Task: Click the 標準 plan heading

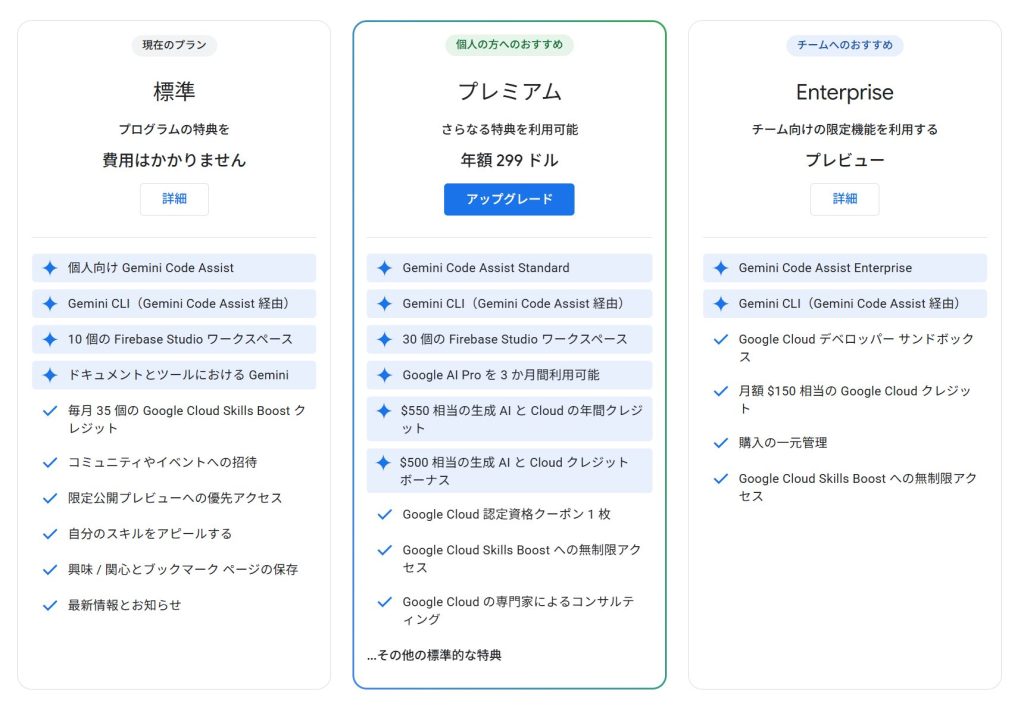Action: (174, 91)
